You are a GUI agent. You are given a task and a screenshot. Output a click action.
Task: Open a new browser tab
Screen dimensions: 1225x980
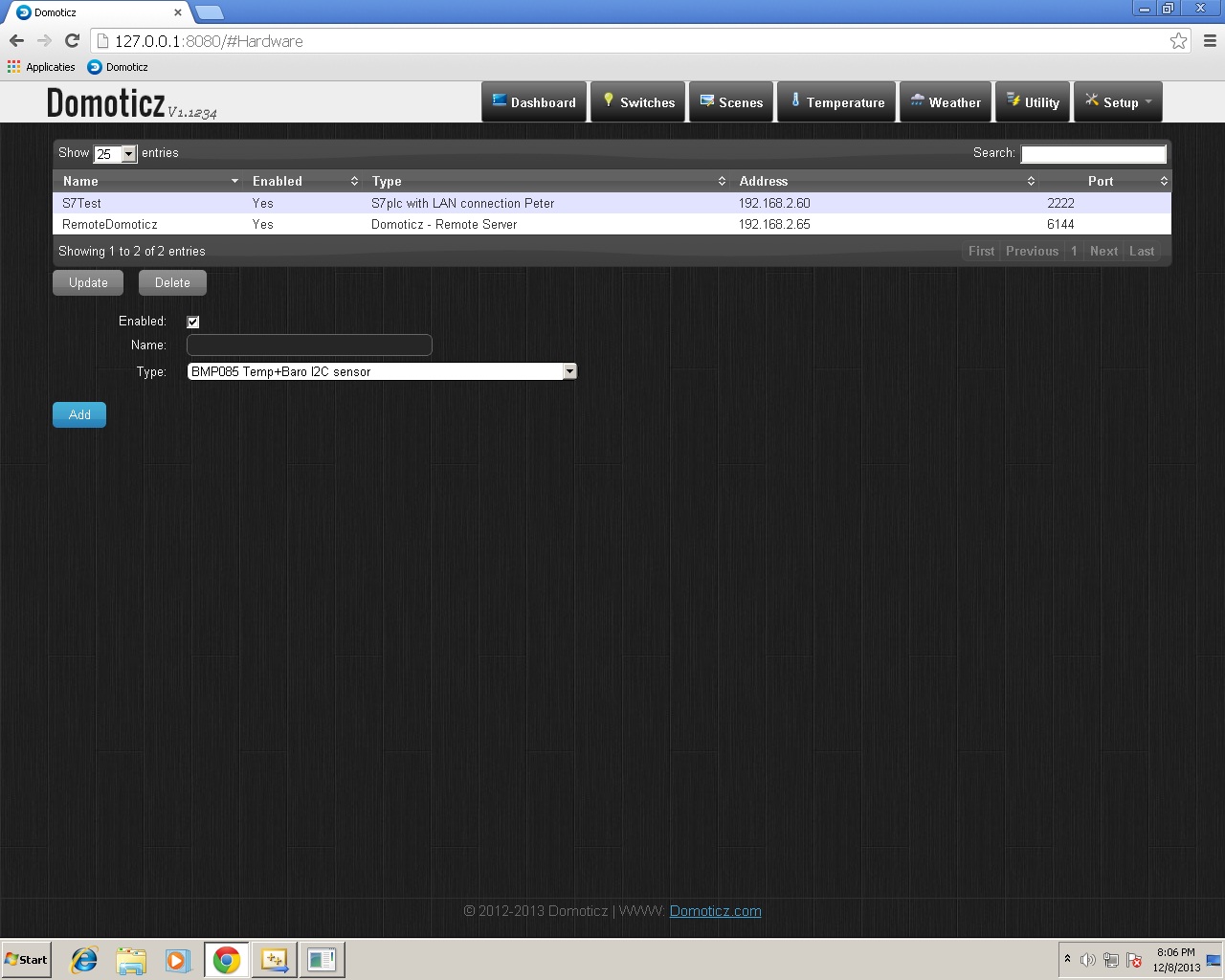(209, 12)
